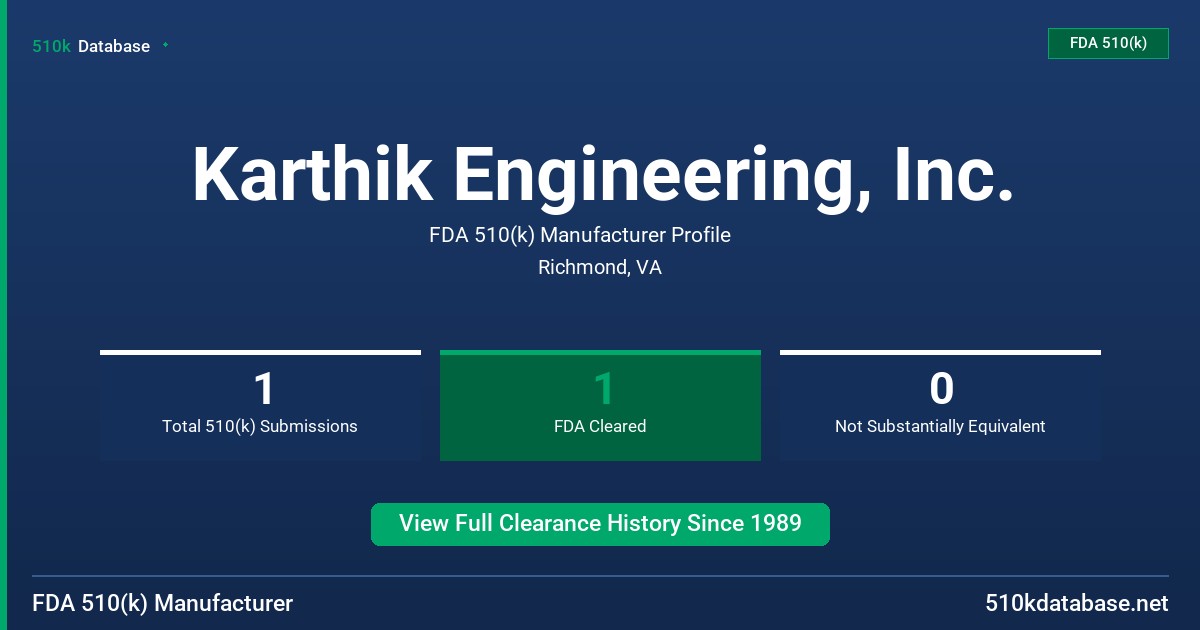This screenshot has height=630, width=1200.
Task: Click the FDA 510(k) Manufacturer Profile subtitle
Action: 580,235
